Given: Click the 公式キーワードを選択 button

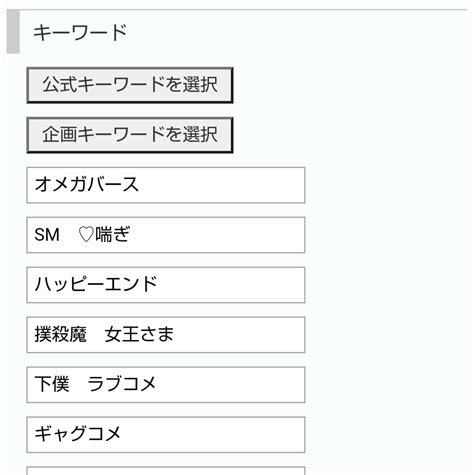Looking at the screenshot, I should (x=130, y=85).
